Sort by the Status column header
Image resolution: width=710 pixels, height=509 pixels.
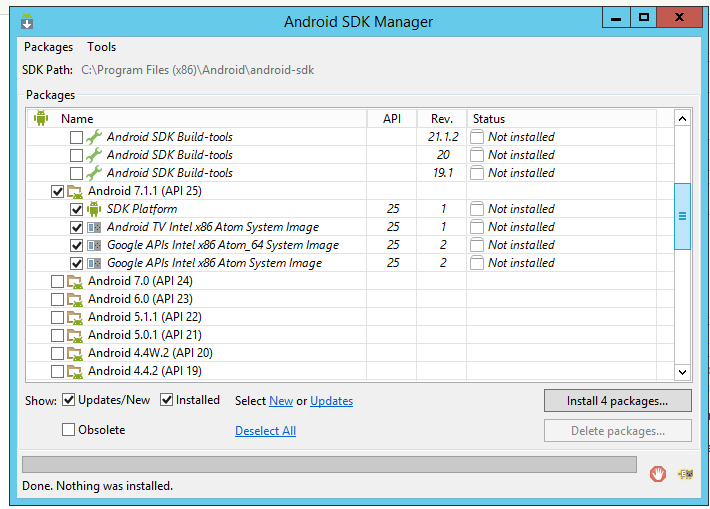[561, 119]
